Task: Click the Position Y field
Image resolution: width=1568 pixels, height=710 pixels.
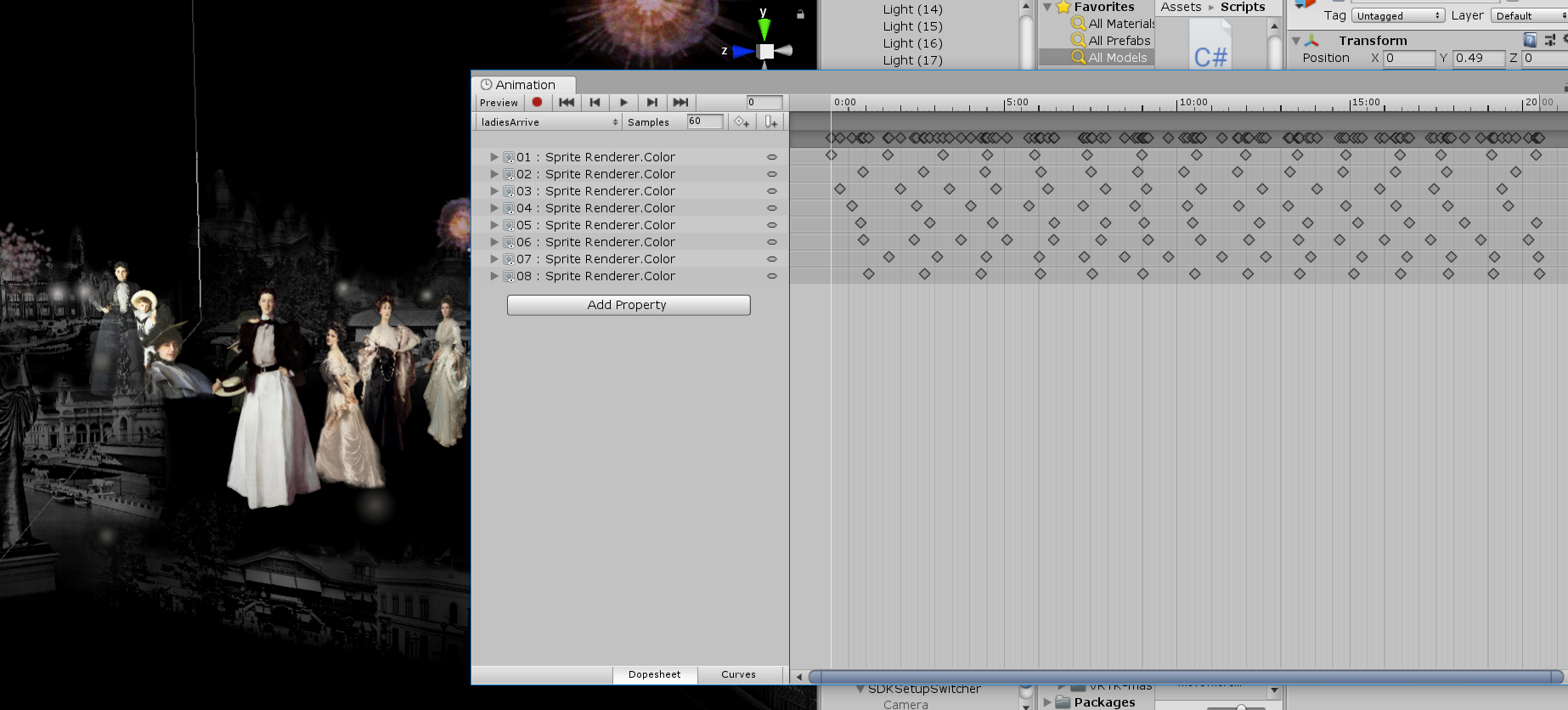Action: pos(1478,58)
